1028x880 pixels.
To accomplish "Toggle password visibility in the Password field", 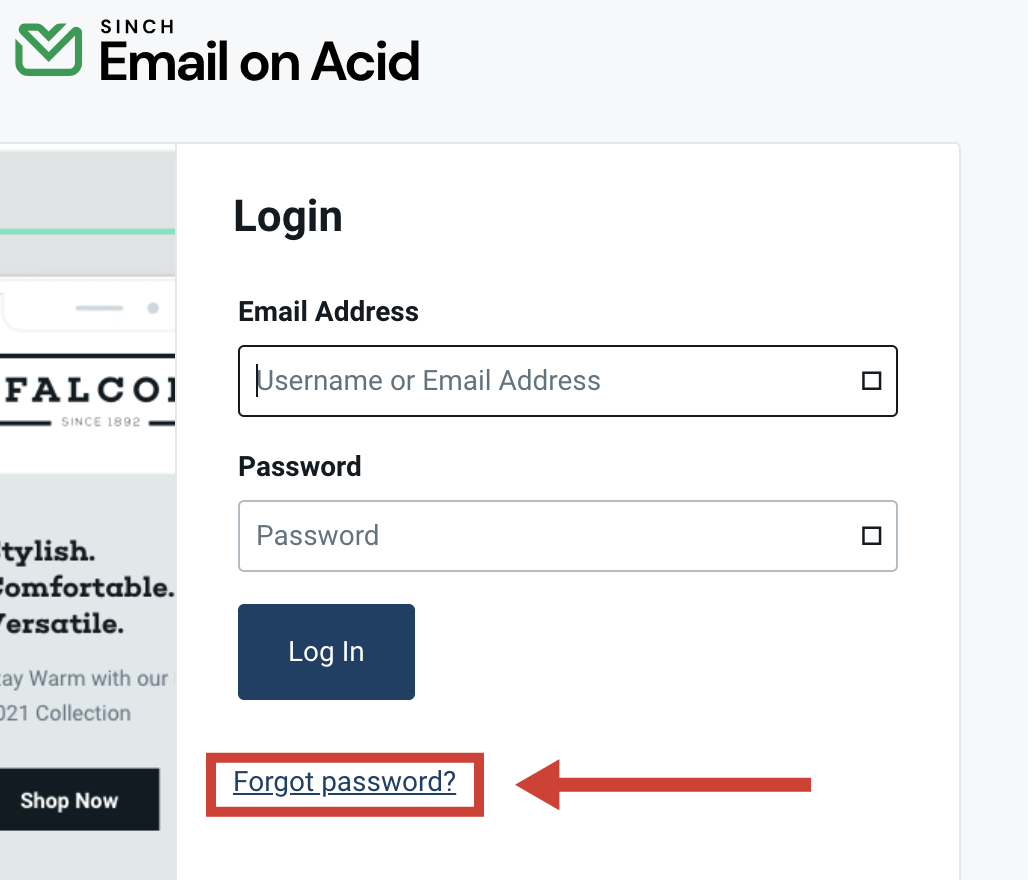I will pos(871,536).
